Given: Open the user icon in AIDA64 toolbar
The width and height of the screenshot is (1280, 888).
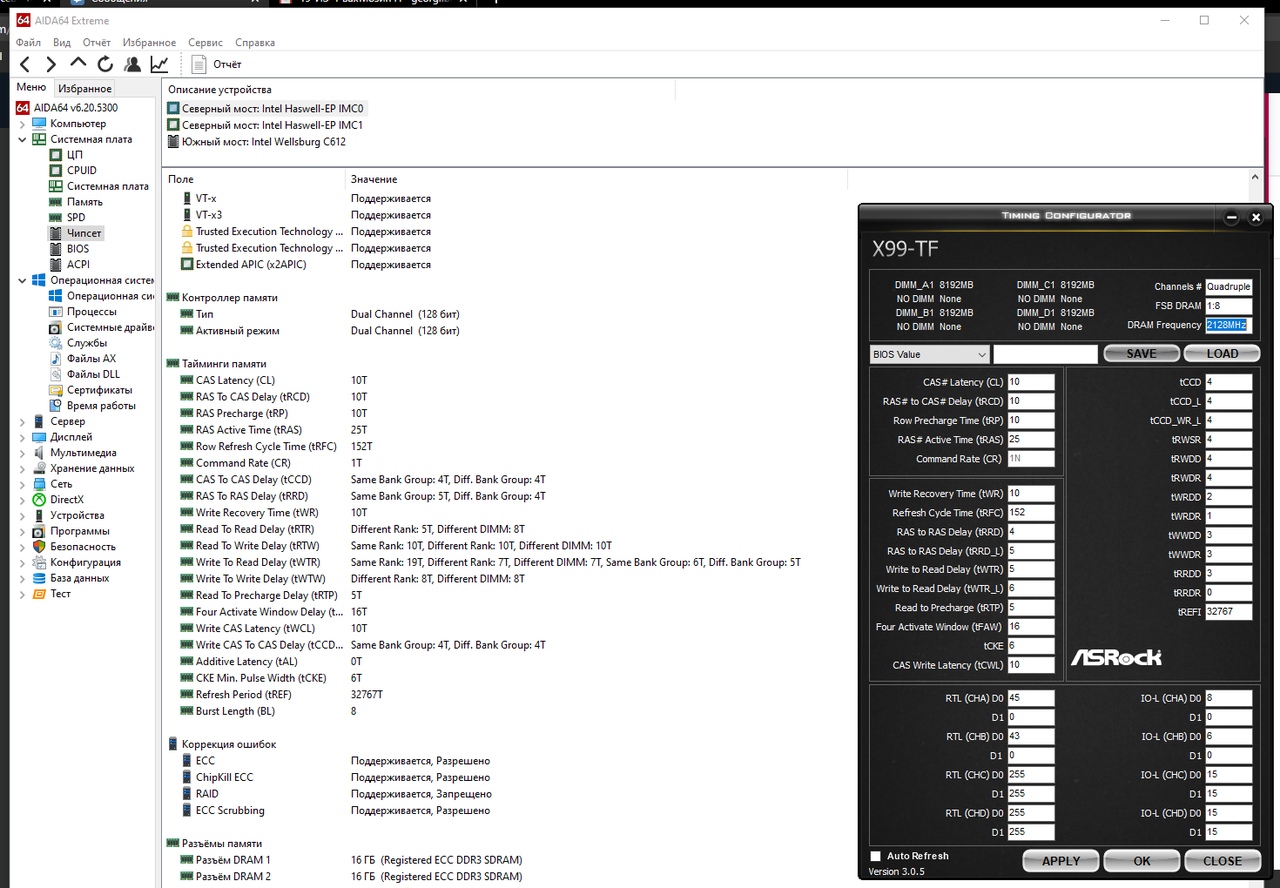Looking at the screenshot, I should [x=132, y=64].
